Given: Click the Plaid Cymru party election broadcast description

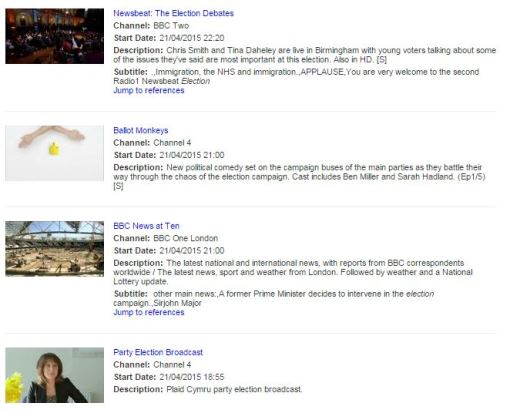Looking at the screenshot, I should tap(234, 389).
